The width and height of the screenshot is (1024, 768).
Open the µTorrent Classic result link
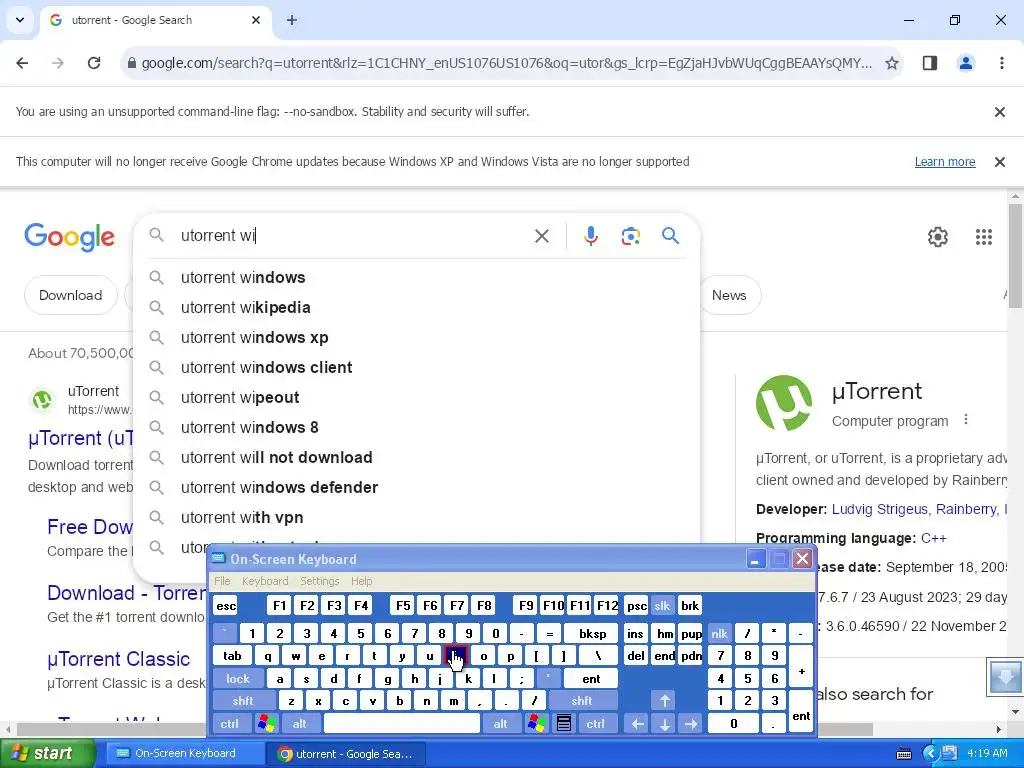pos(118,659)
